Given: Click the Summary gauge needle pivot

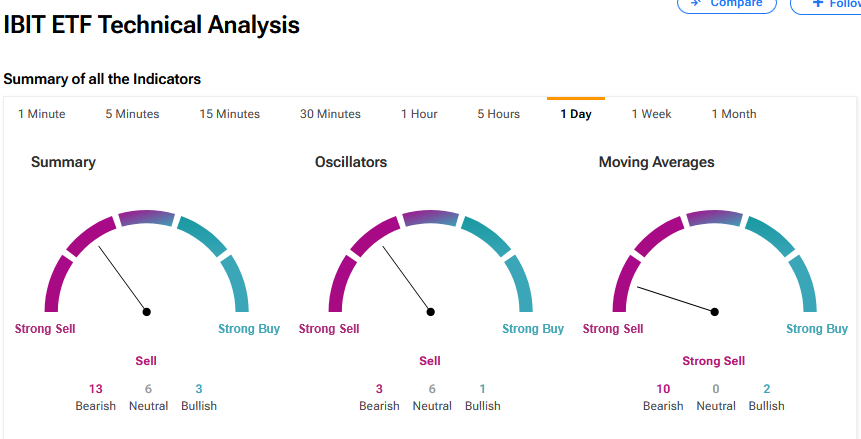Looking at the screenshot, I should (x=147, y=312).
